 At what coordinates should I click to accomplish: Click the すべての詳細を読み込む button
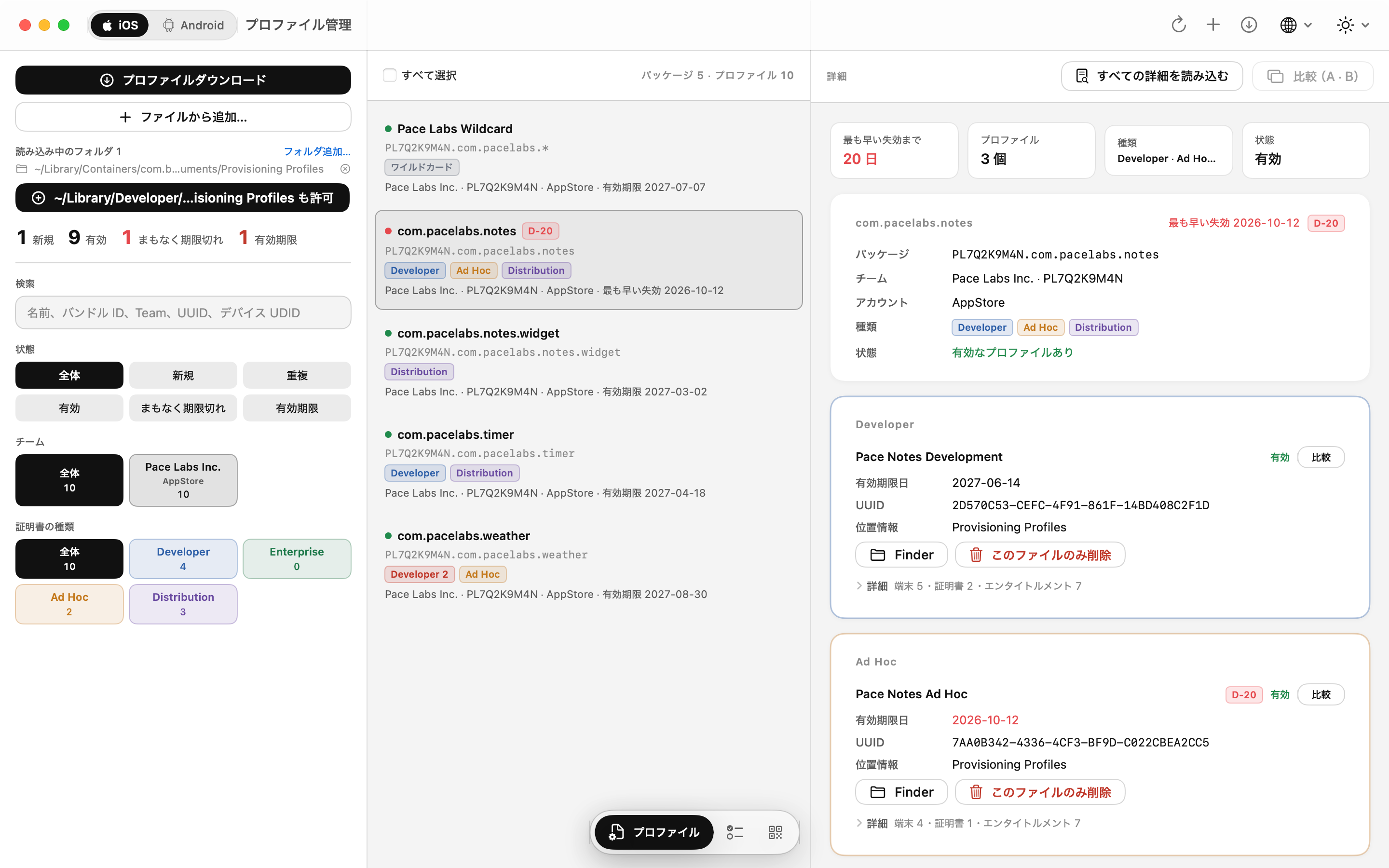1152,76
